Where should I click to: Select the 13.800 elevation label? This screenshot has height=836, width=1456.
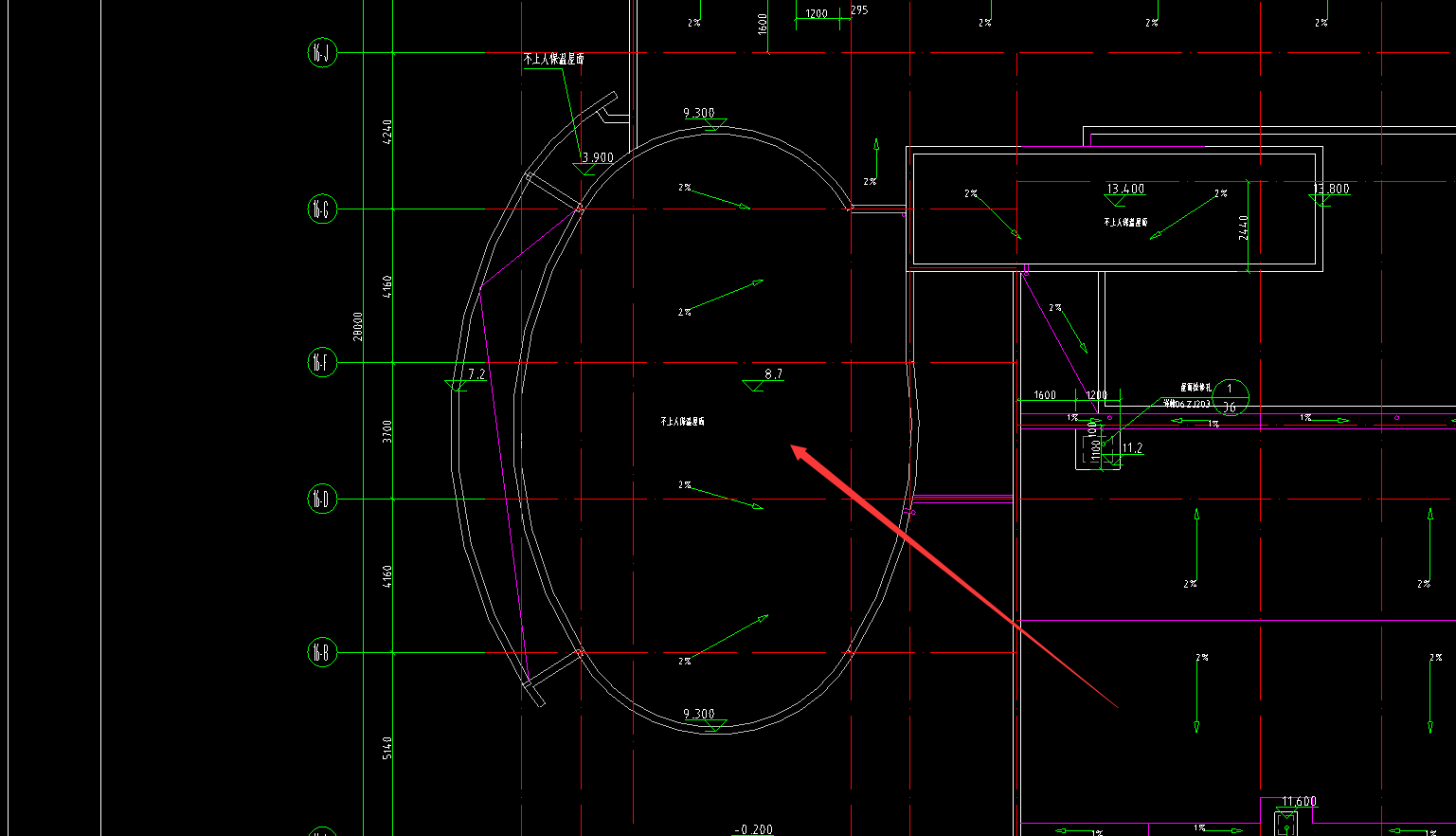click(x=1331, y=189)
